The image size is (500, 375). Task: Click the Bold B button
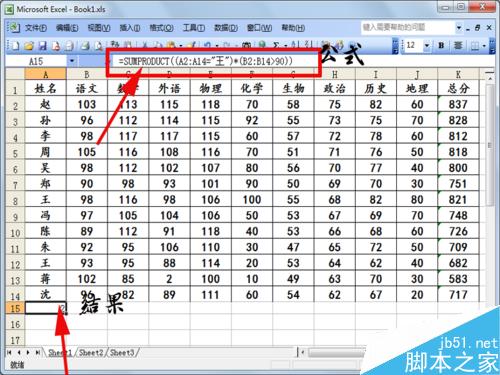pyautogui.click(x=442, y=45)
